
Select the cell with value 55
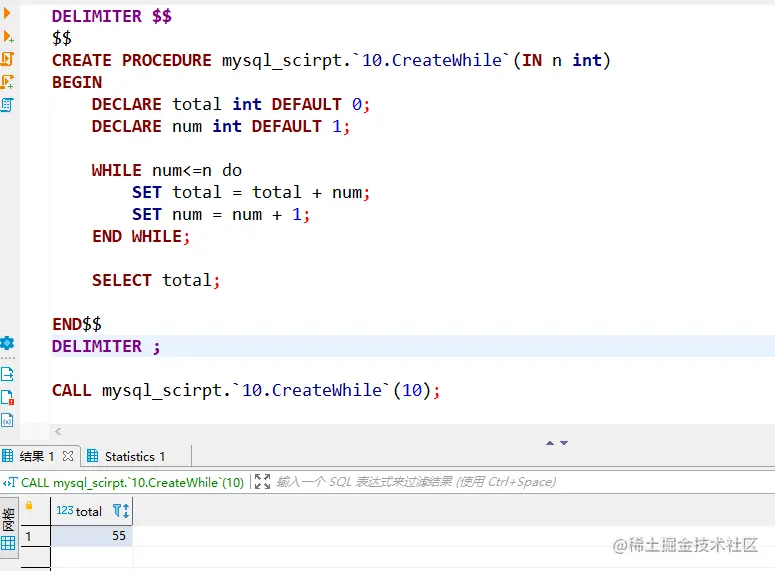pos(91,536)
